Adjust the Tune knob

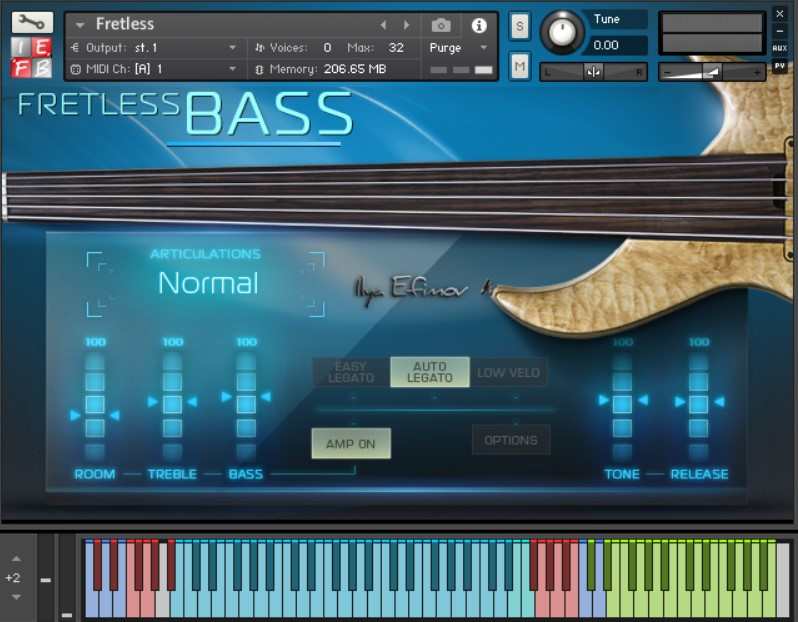pos(562,32)
